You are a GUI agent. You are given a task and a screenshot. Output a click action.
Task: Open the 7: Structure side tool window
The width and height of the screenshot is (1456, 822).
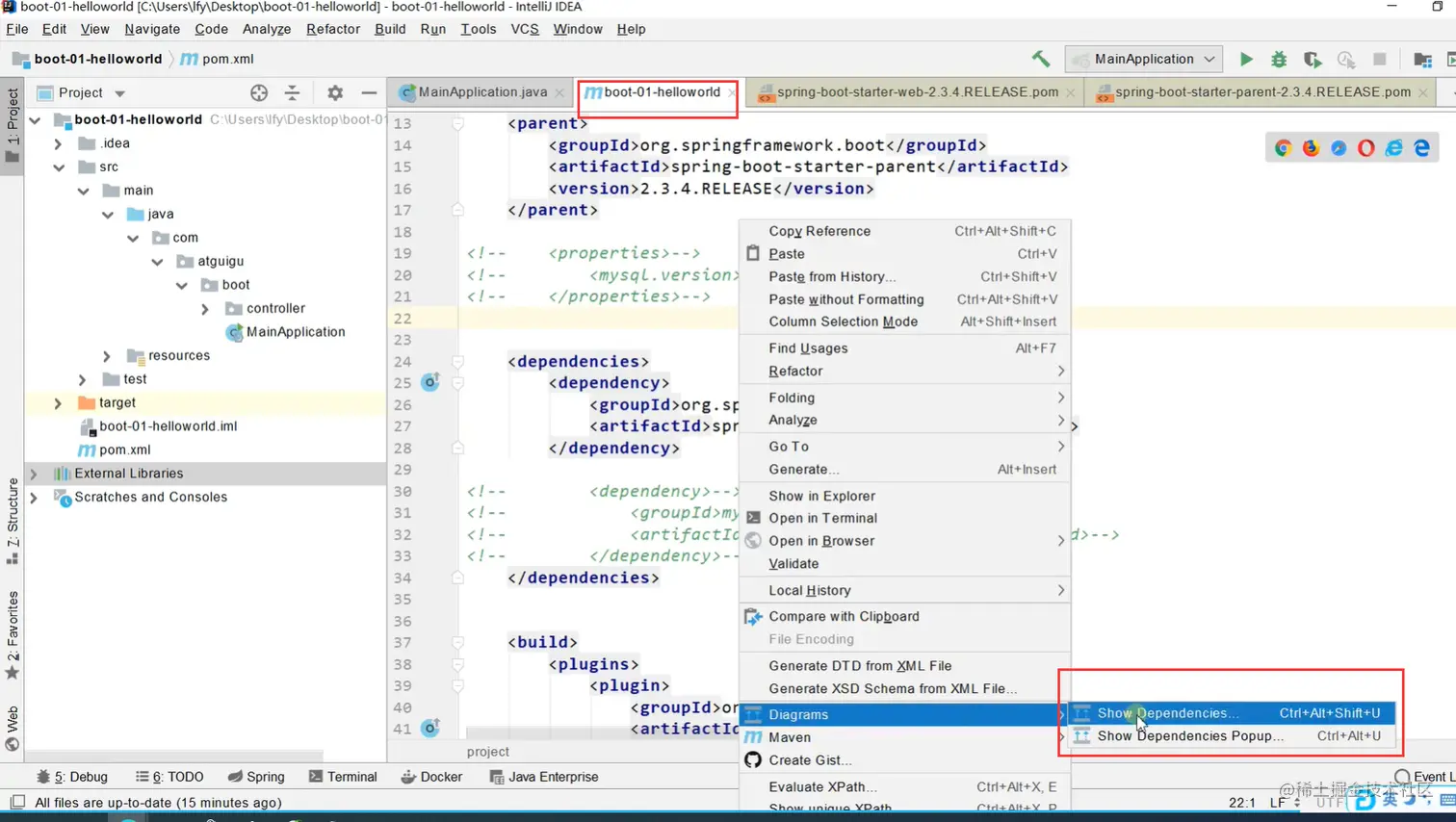coord(12,521)
